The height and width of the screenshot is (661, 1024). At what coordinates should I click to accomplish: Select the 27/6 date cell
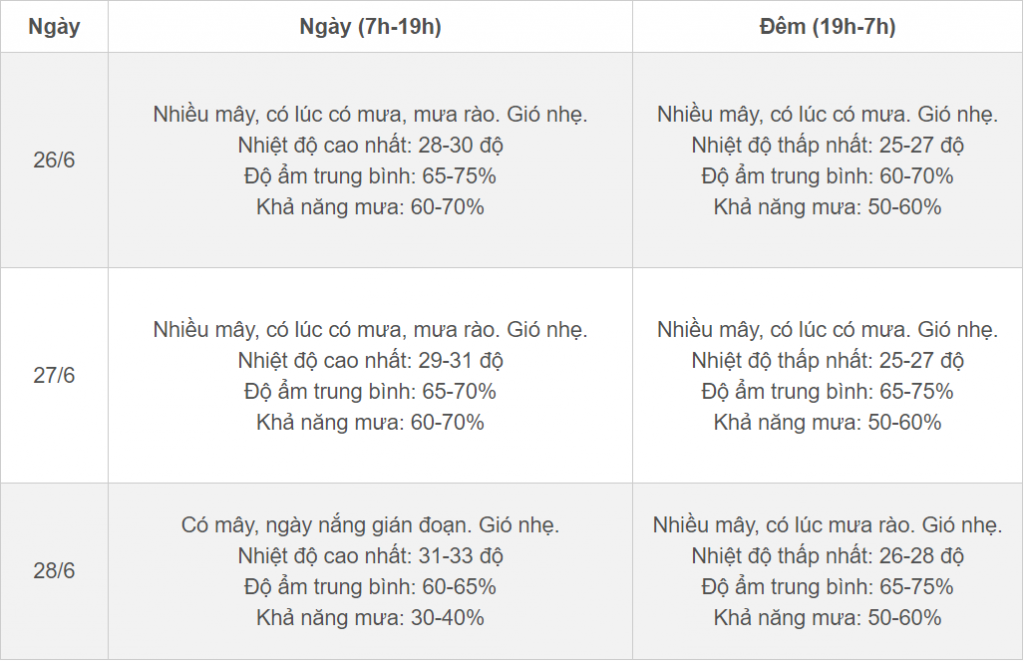click(x=54, y=376)
